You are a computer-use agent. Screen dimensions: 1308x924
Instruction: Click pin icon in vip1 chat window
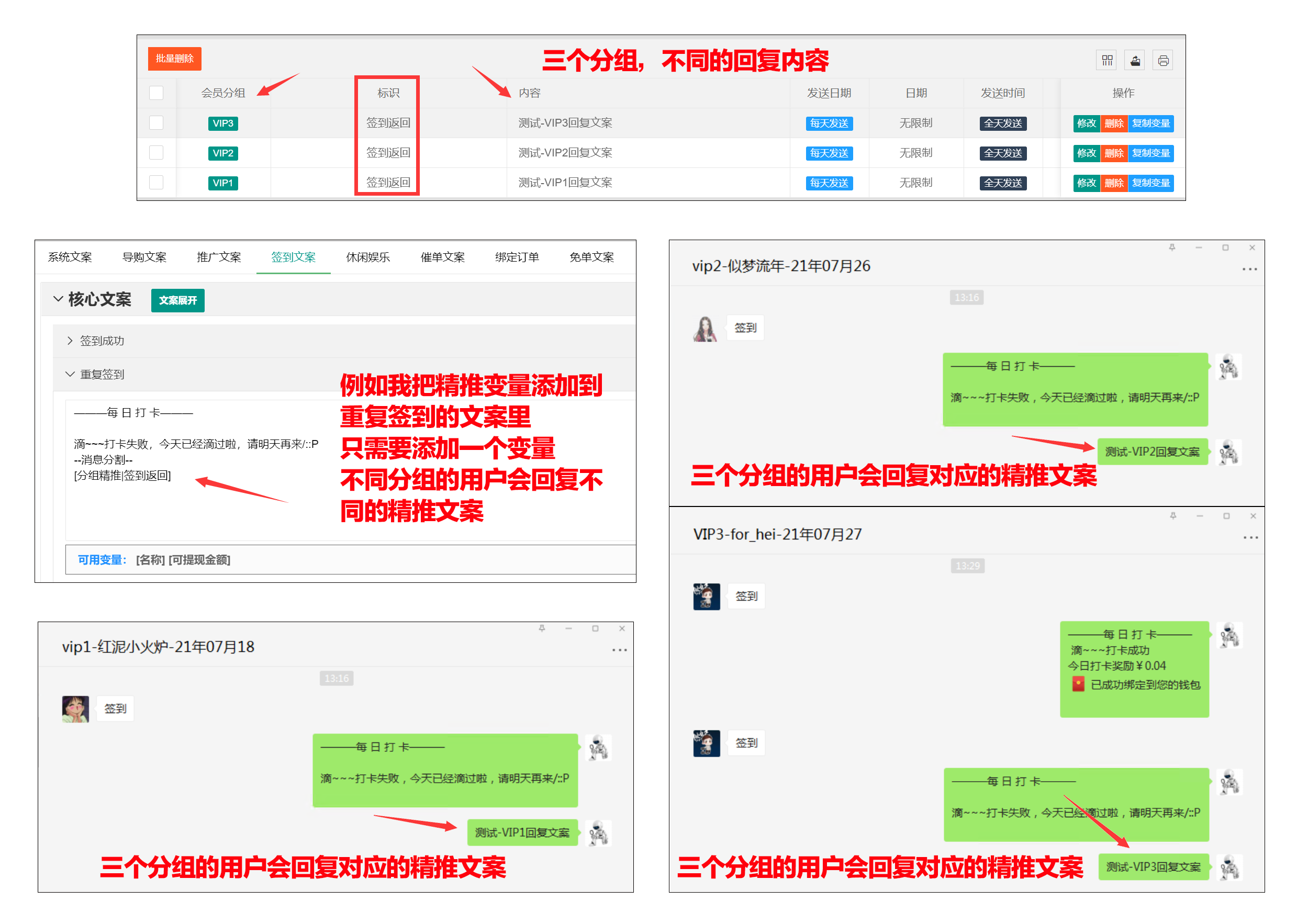542,628
